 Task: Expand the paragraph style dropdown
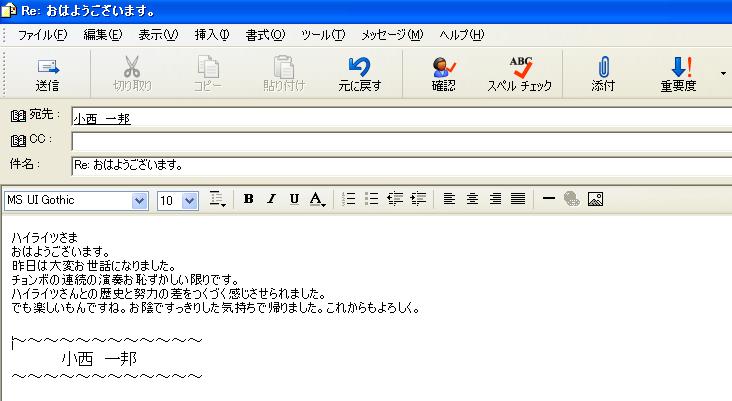pos(218,200)
